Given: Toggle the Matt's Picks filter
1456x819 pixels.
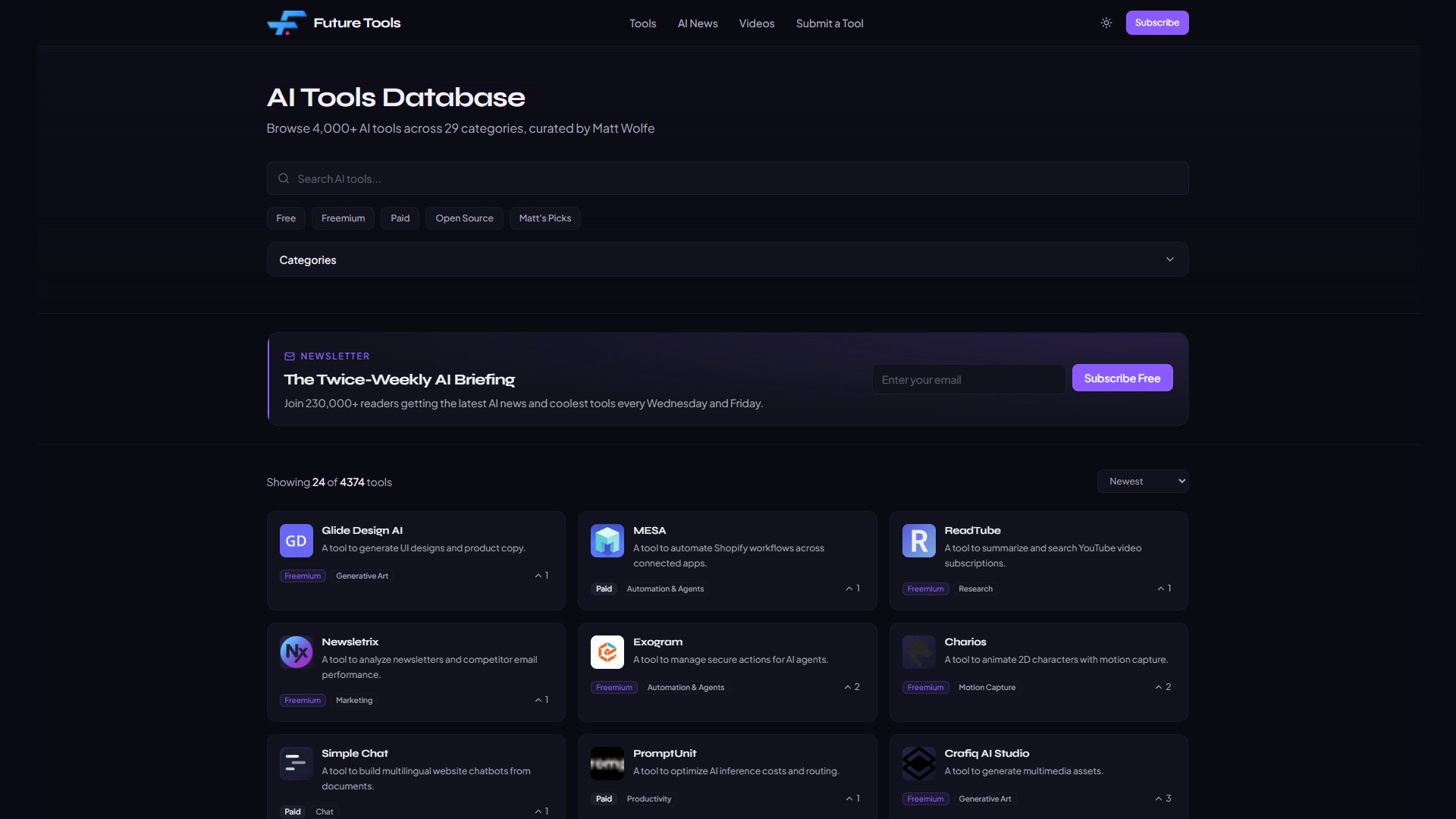Looking at the screenshot, I should [x=545, y=218].
